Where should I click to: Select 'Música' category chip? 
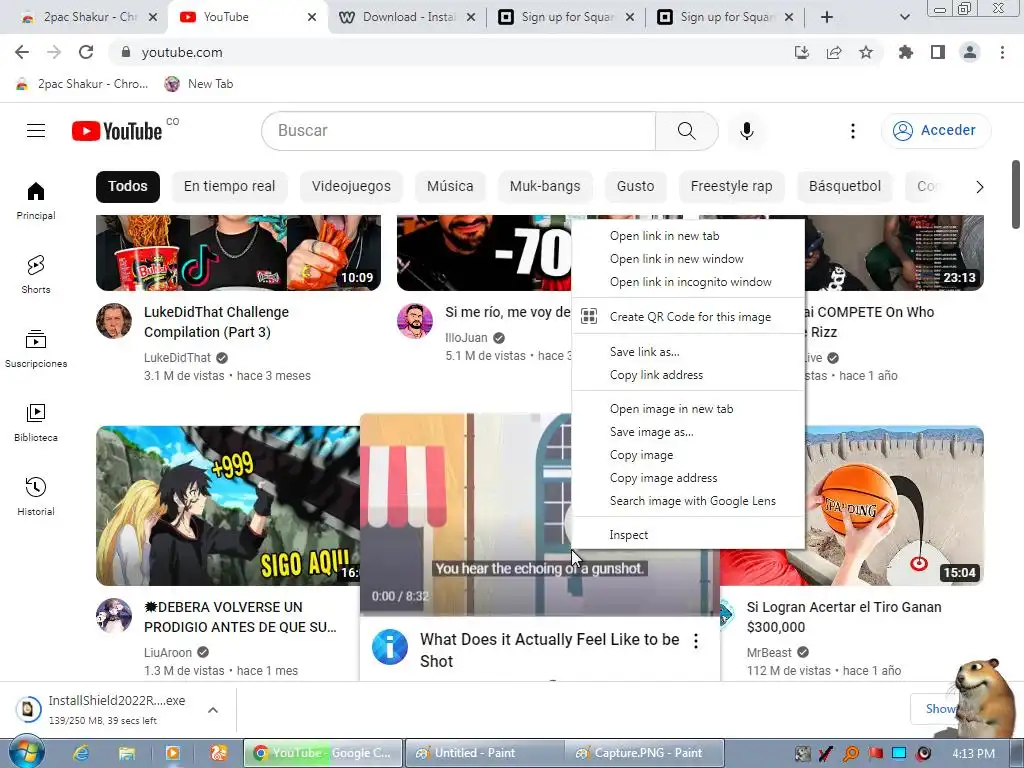pyautogui.click(x=450, y=187)
